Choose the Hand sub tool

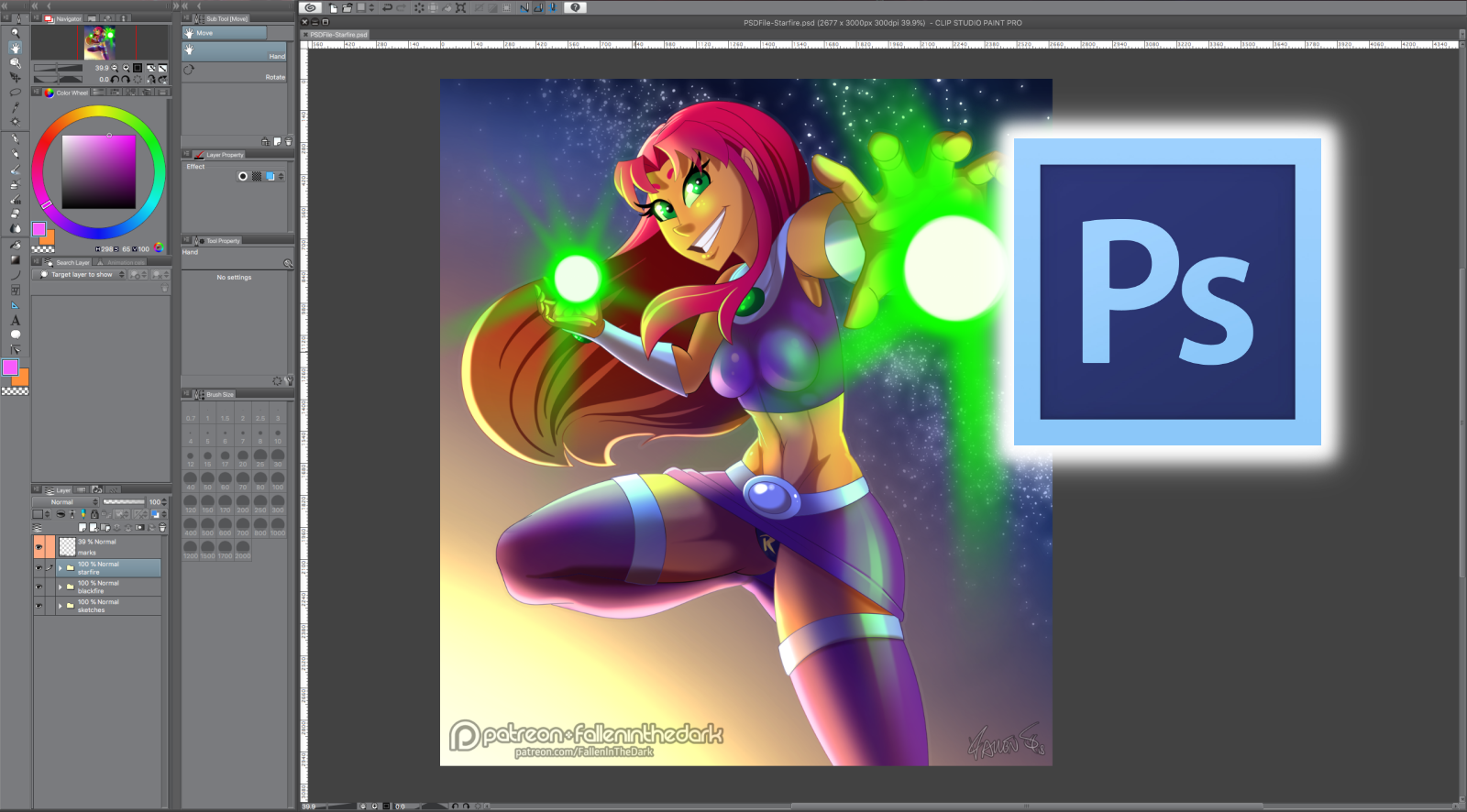tap(236, 52)
